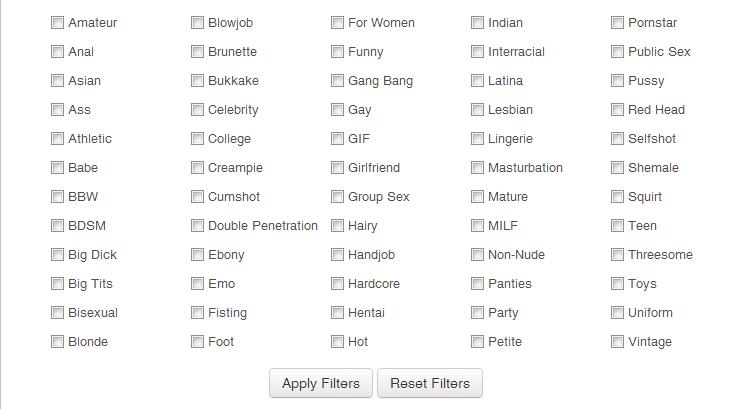Tick the Blonde filter box
The image size is (751, 409).
point(57,342)
